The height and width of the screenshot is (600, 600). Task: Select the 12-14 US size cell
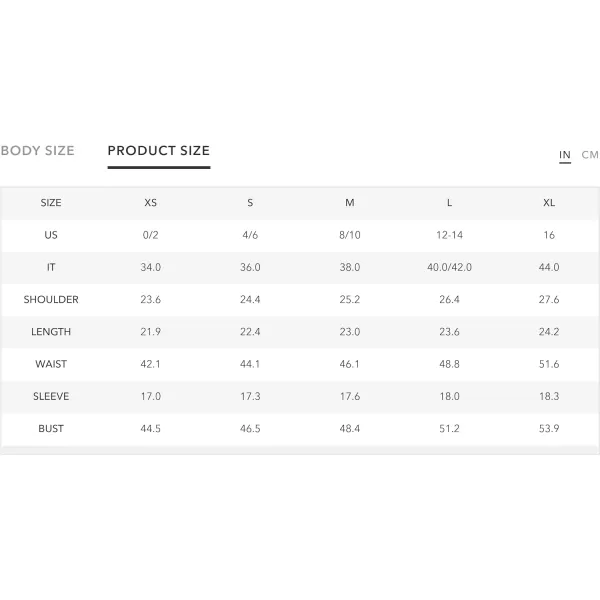click(450, 235)
